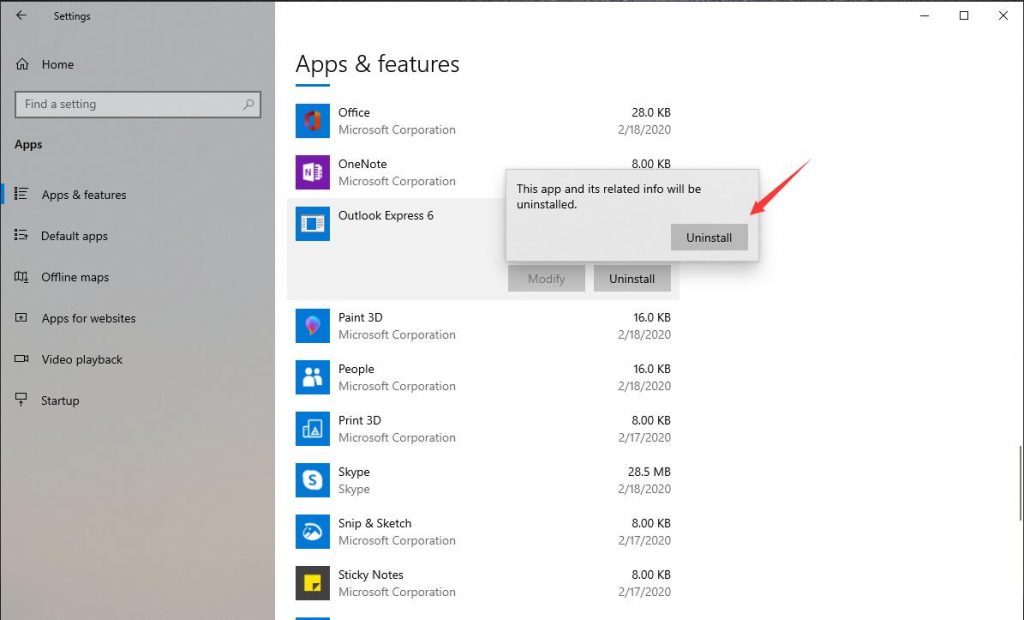Click the Office app icon
1024x620 pixels.
(312, 121)
